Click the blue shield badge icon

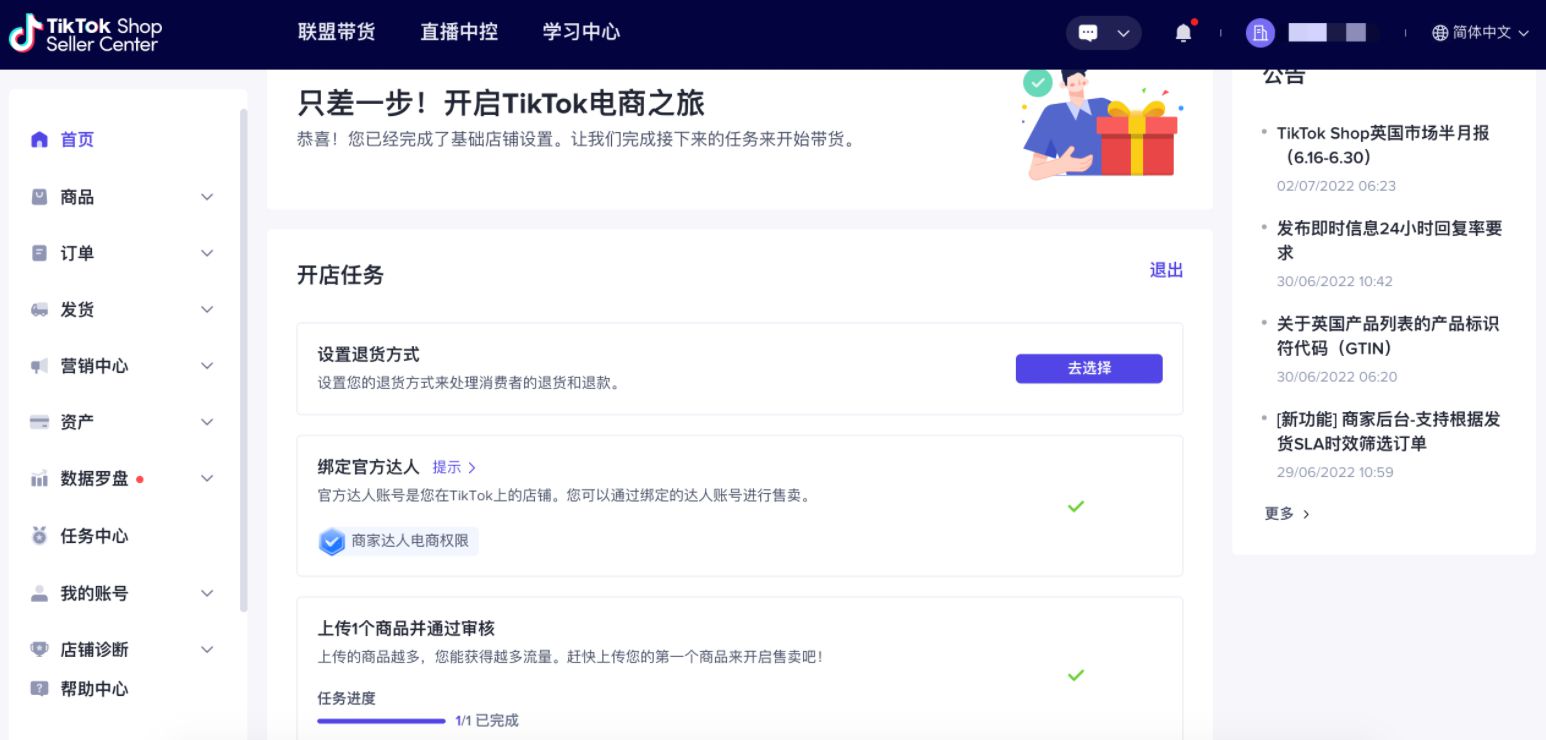(332, 541)
